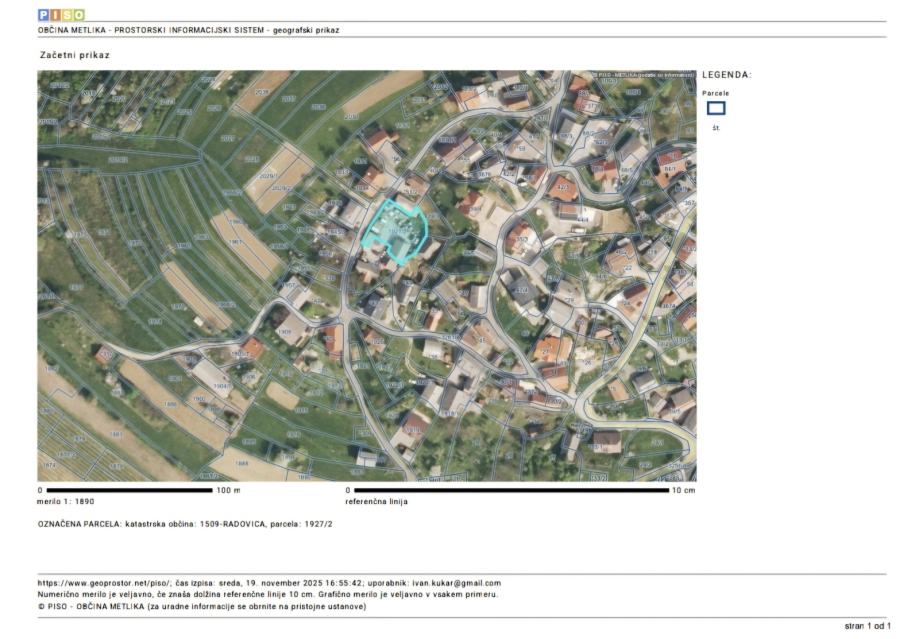This screenshot has width=919, height=639.
Task: Click the PISO logo in the header
Action: 61,14
